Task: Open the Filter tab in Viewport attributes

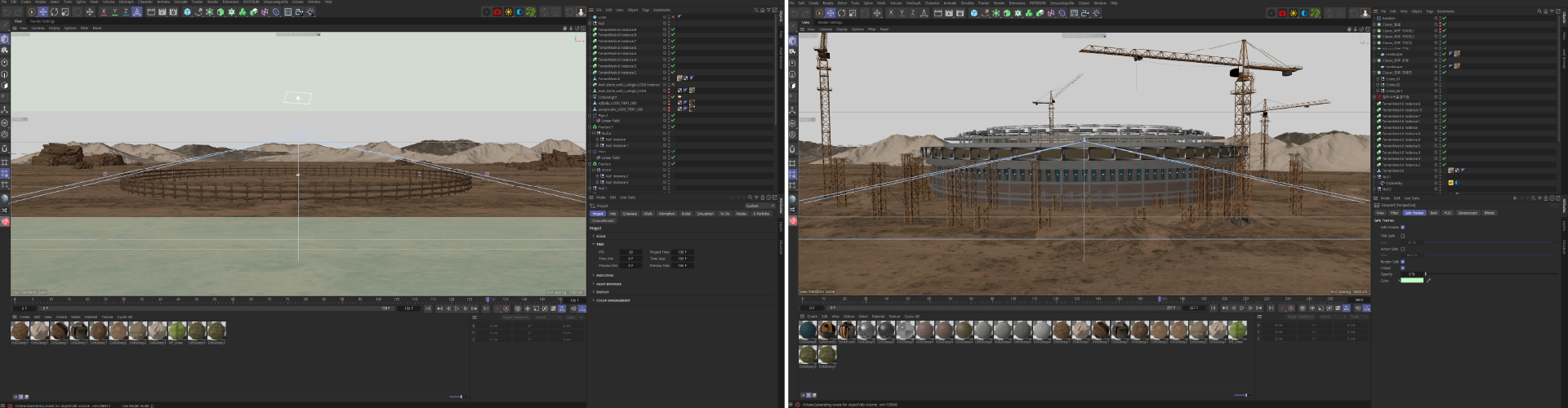Action: [1394, 213]
